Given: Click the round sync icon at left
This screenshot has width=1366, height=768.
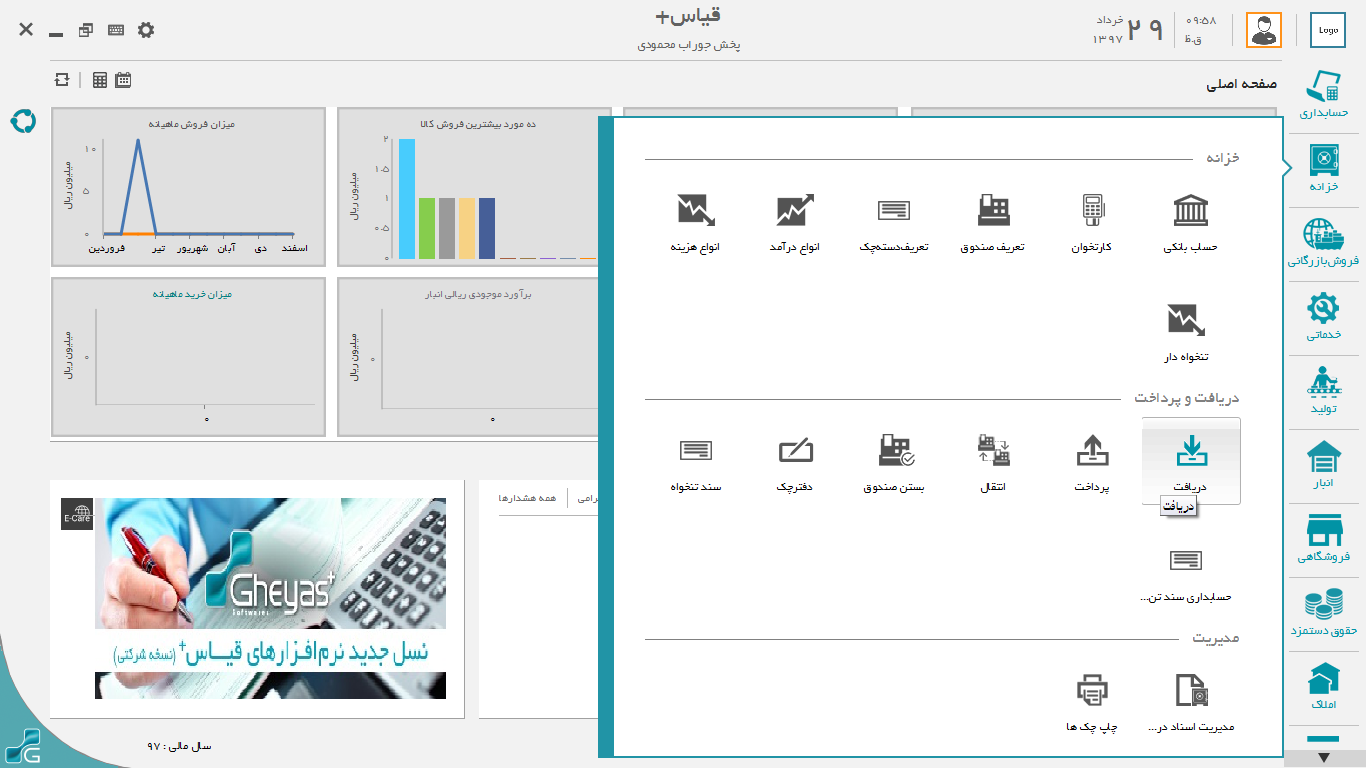Looking at the screenshot, I should click(x=23, y=121).
